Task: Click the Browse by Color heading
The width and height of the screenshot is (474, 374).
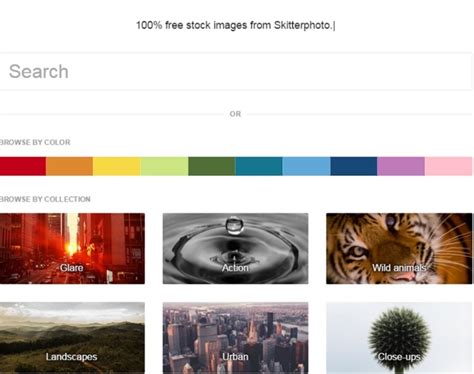Action: (35, 142)
